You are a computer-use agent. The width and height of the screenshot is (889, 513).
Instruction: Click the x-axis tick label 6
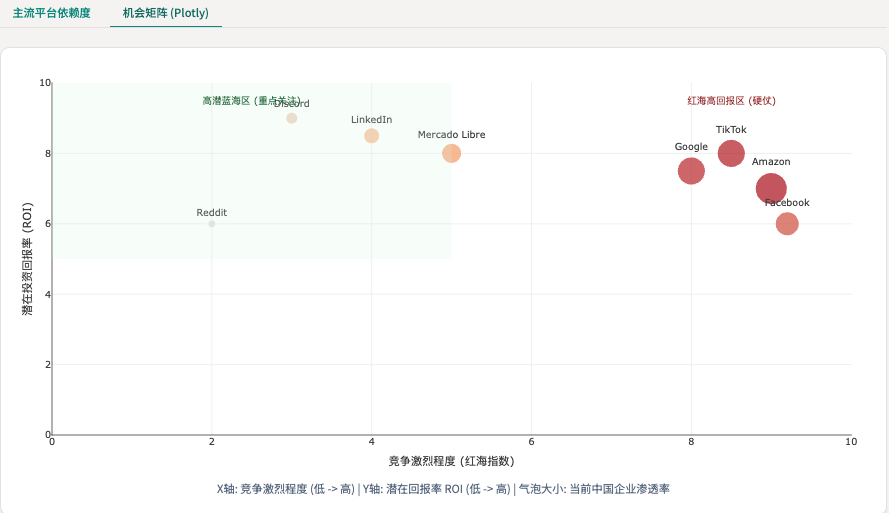coord(531,441)
